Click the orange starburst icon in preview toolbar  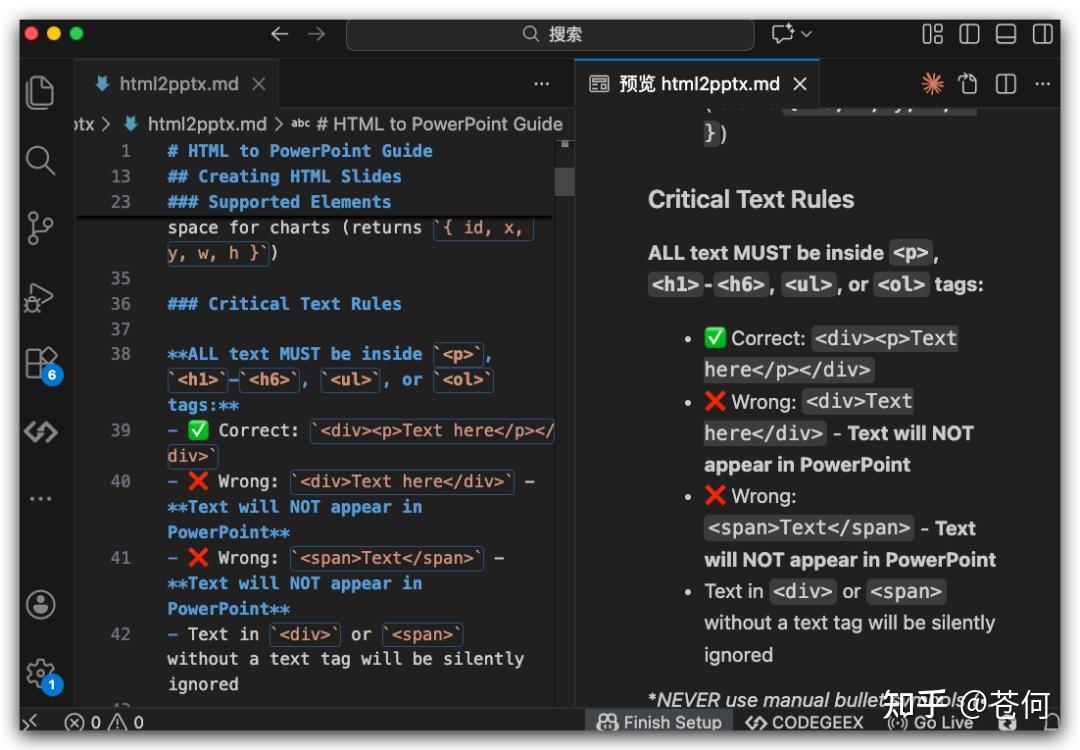932,84
